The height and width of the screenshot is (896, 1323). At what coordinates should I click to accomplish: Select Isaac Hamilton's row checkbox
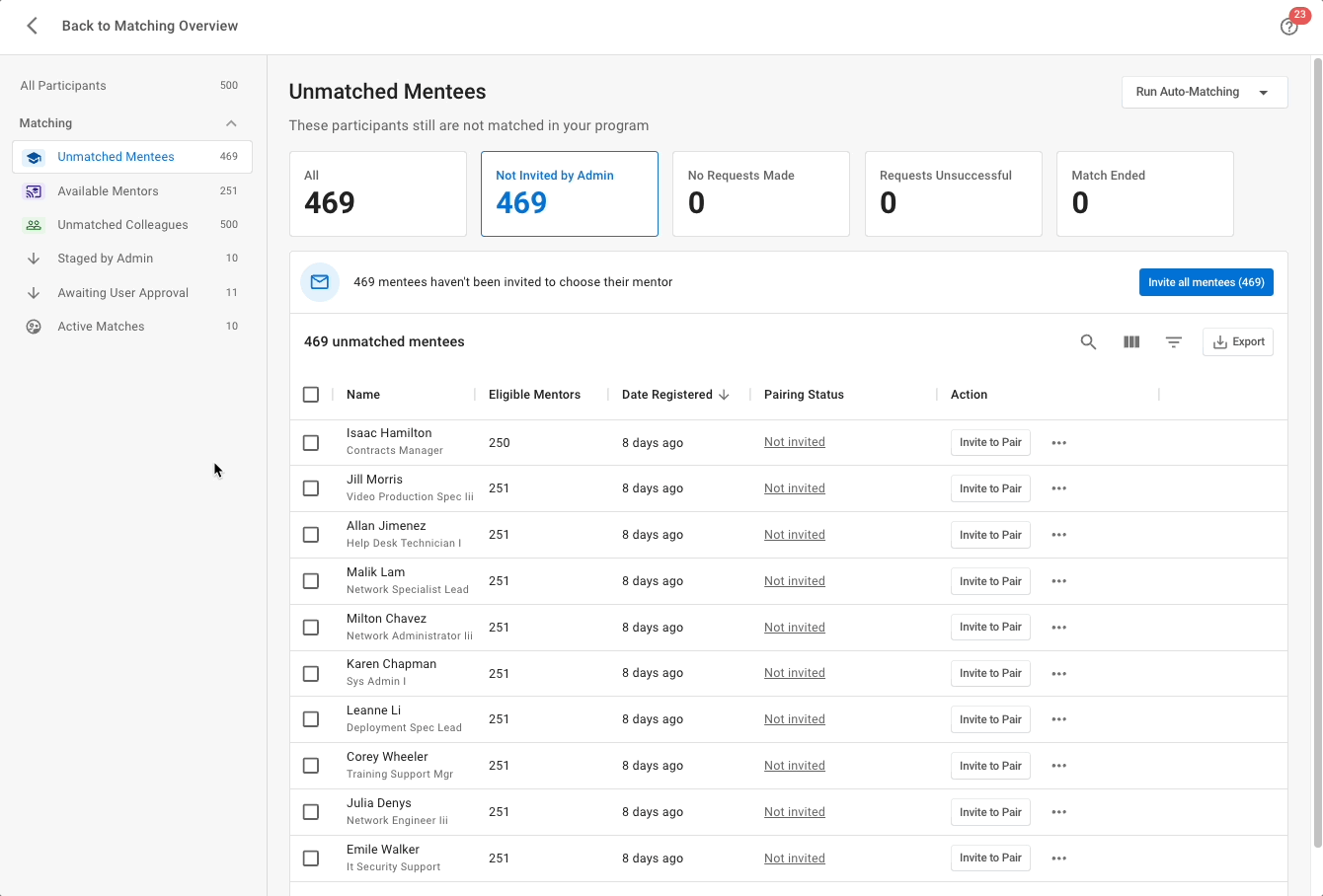[x=311, y=443]
